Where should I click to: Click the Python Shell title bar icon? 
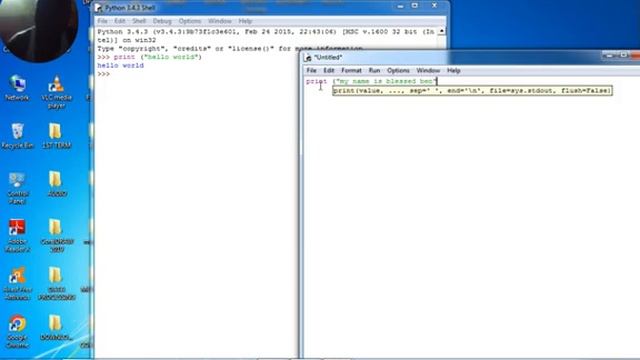pos(98,8)
